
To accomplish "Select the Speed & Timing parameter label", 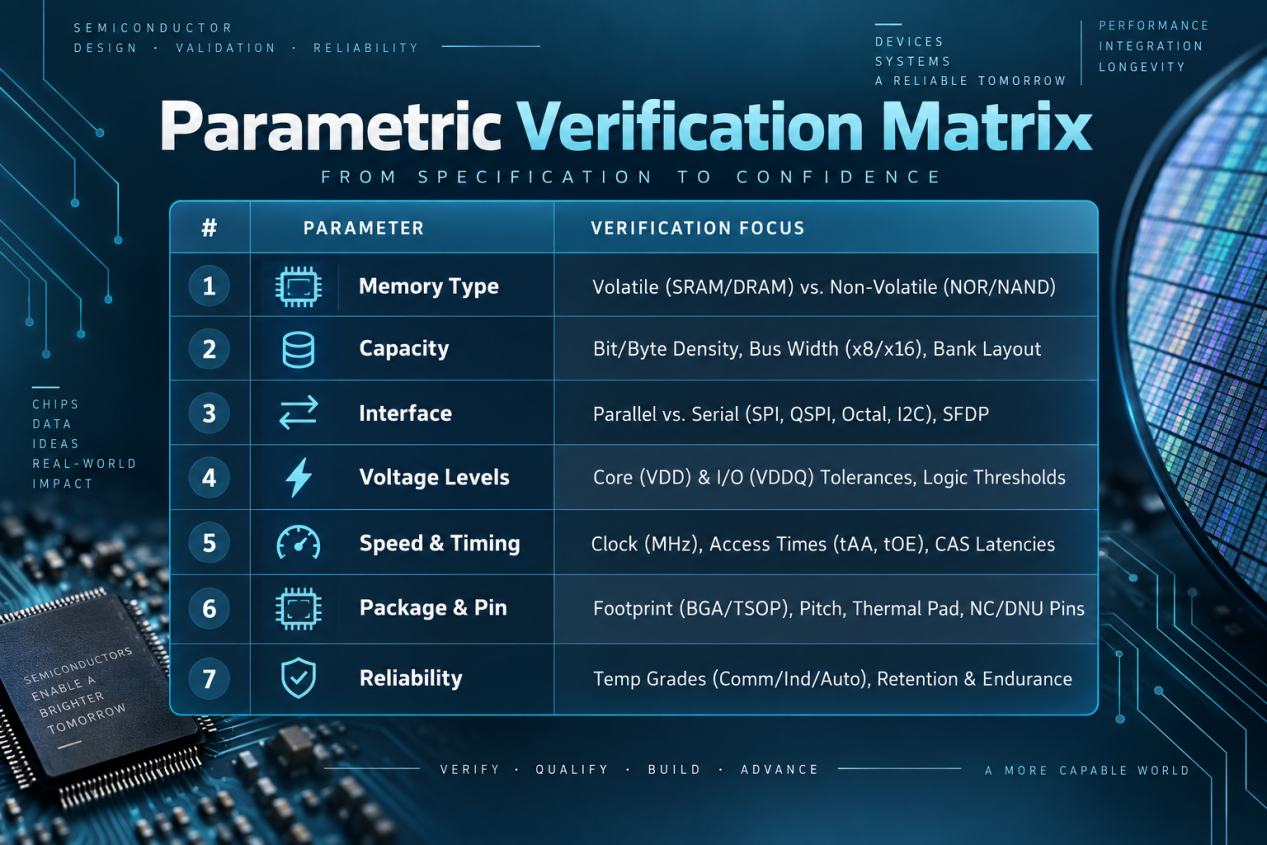I will coord(439,543).
